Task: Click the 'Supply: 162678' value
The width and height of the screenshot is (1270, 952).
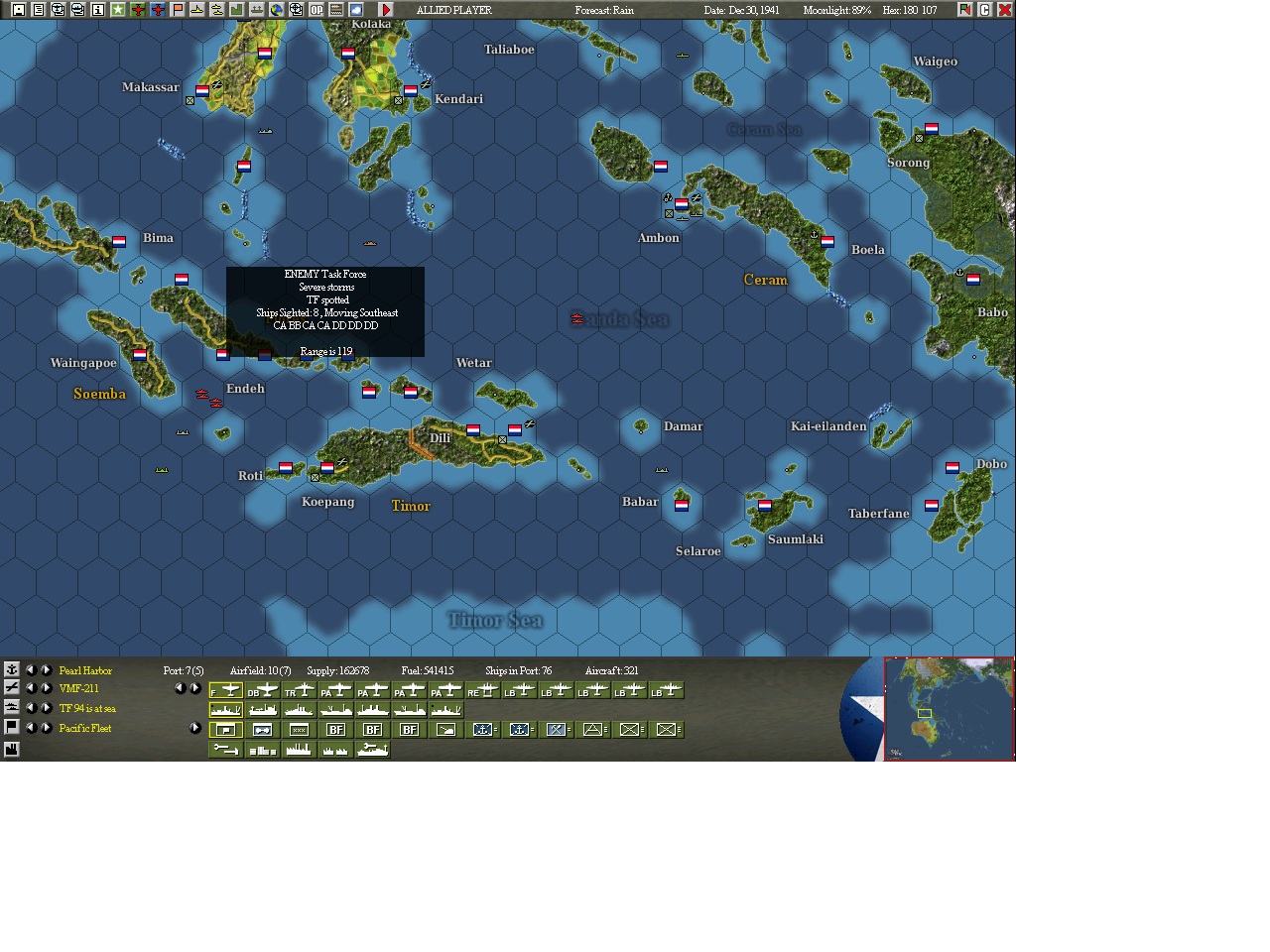Action: coord(337,671)
